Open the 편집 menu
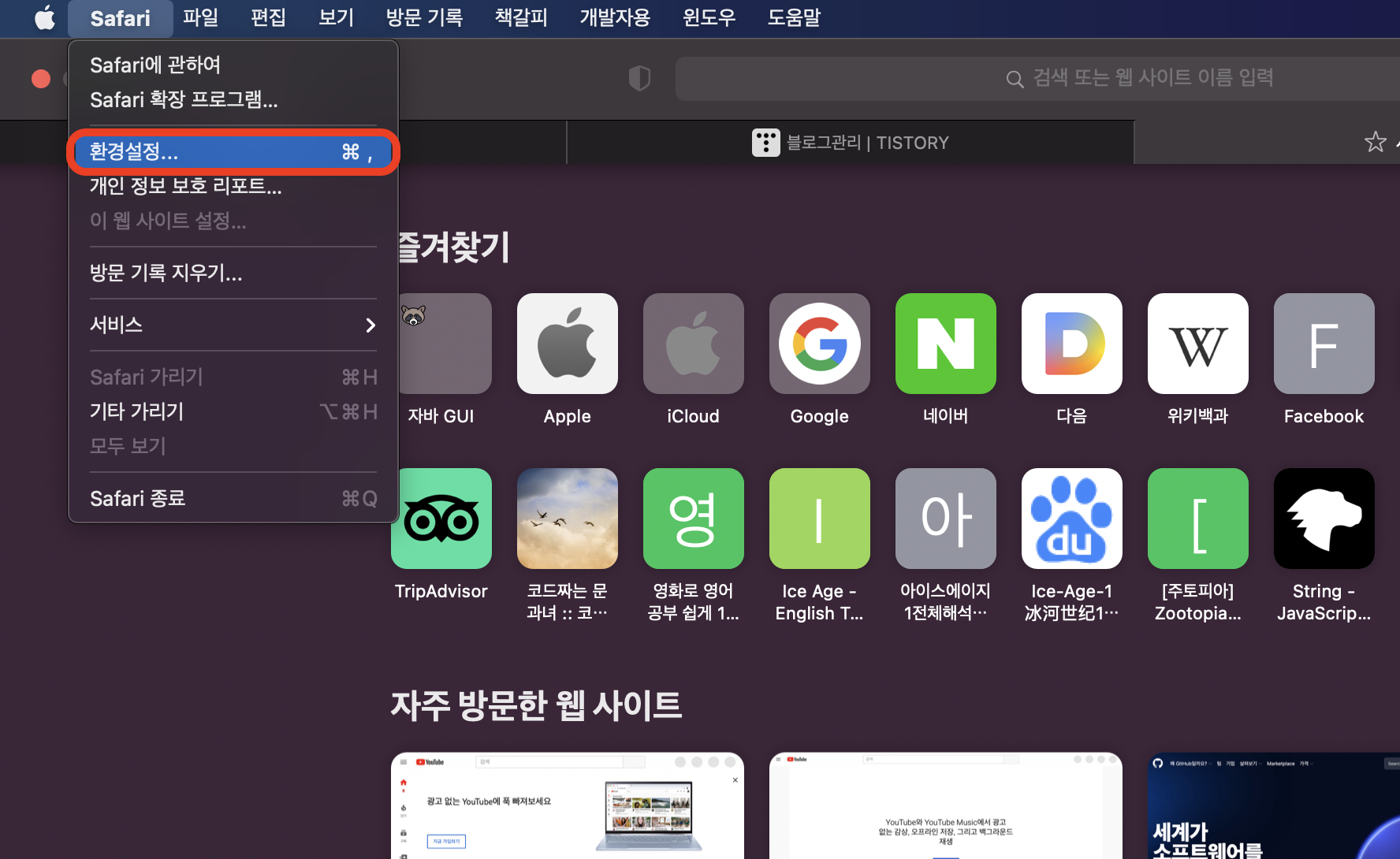 pyautogui.click(x=268, y=18)
